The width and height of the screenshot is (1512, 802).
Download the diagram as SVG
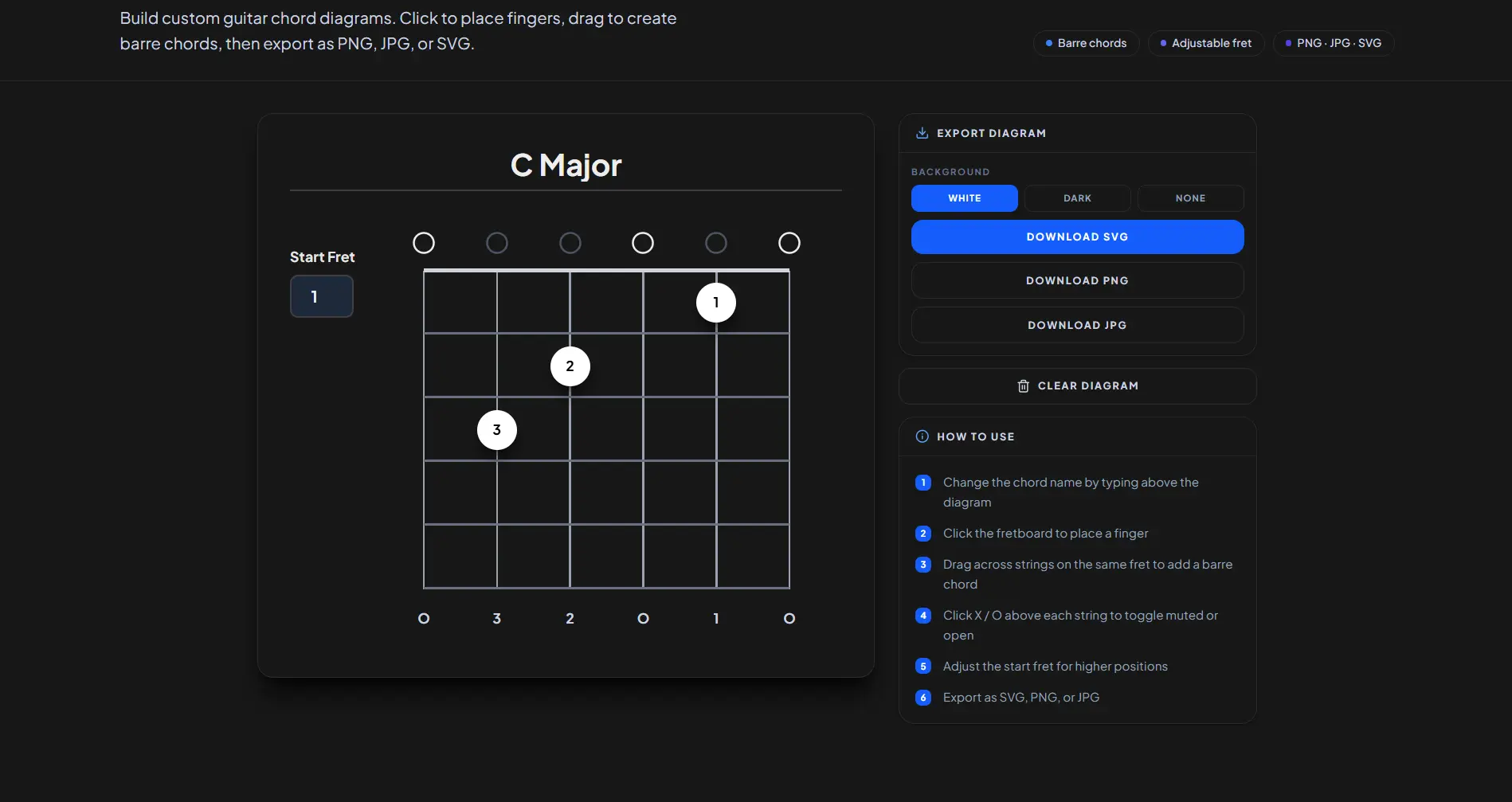click(x=1078, y=237)
